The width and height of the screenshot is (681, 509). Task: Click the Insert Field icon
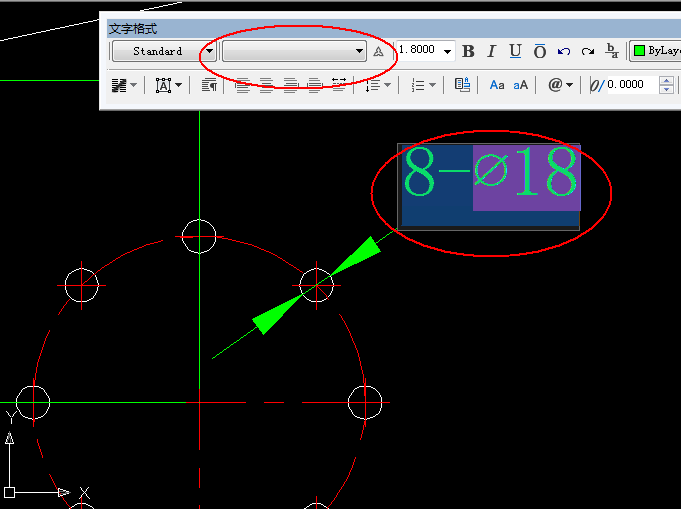pos(462,85)
